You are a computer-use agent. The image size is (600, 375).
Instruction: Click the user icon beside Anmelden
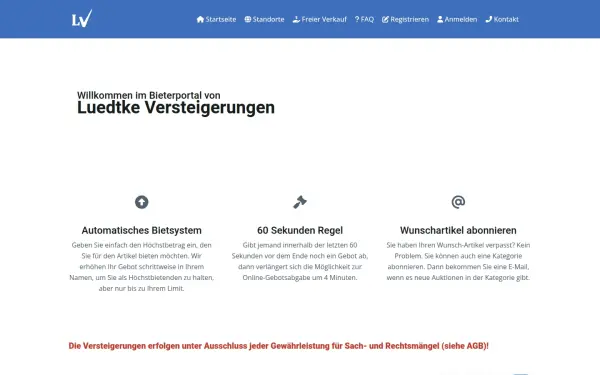[x=440, y=19]
